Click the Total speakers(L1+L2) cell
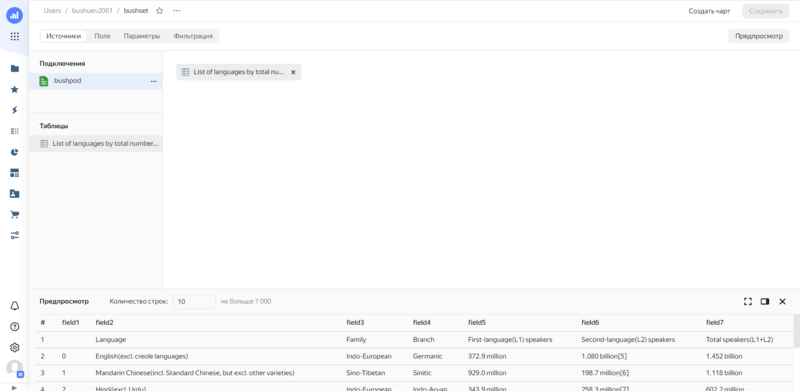This screenshot has width=800, height=391. [x=738, y=339]
